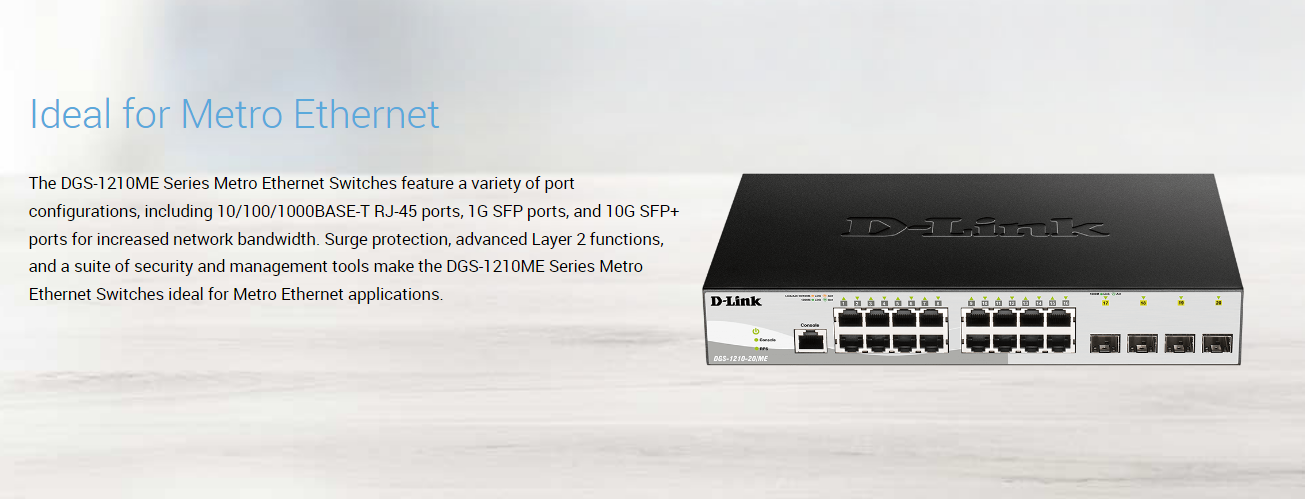Viewport: 1305px width, 499px height.
Task: Click the yellow port 17 number label
Action: (1105, 303)
